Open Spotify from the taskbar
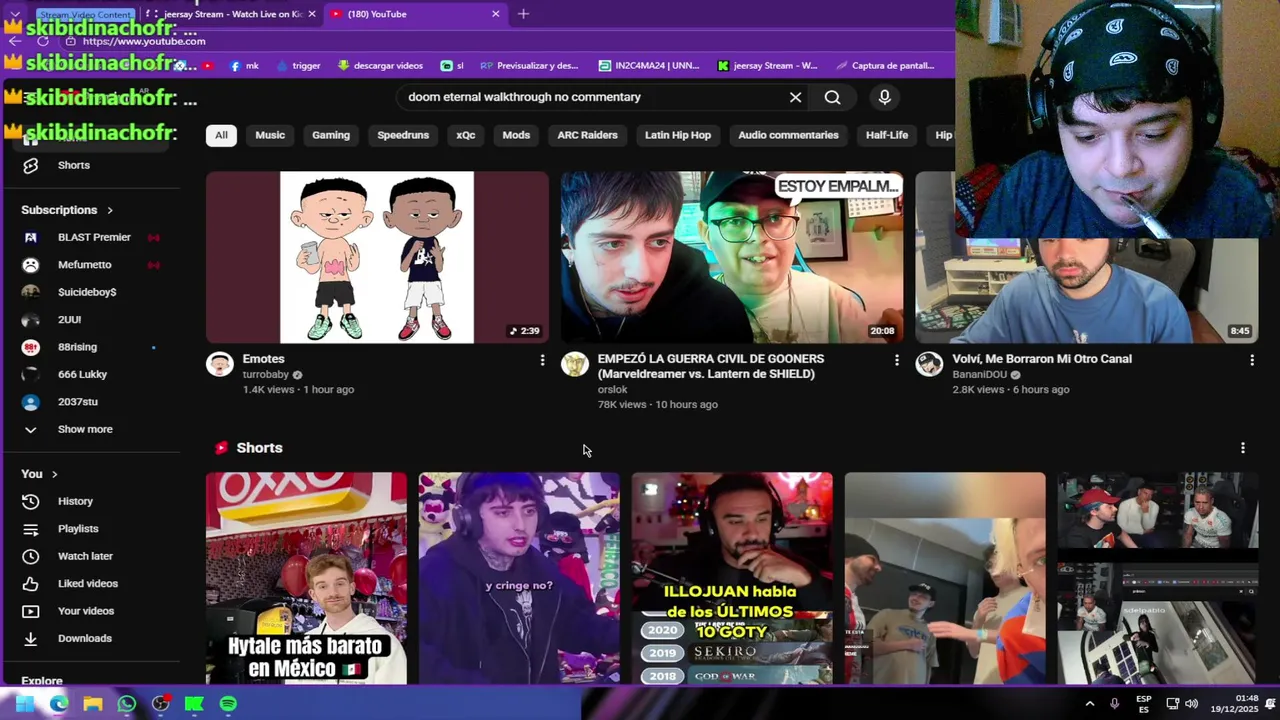Screen dimensions: 1280x720 [x=228, y=704]
